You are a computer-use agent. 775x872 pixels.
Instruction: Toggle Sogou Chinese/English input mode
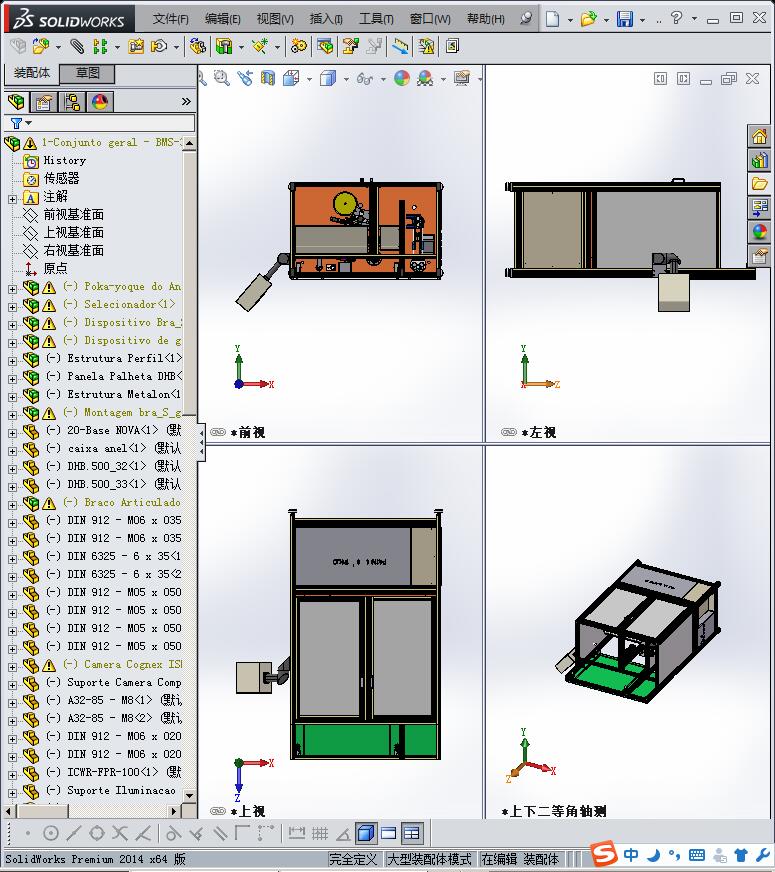(631, 855)
